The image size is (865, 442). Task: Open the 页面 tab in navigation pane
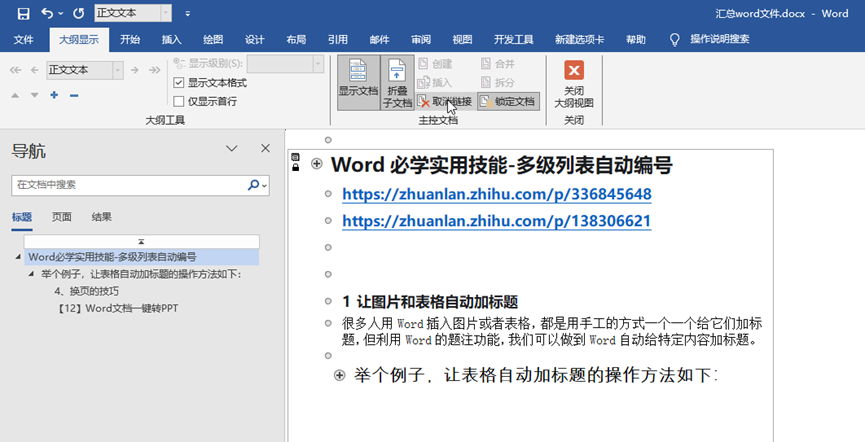click(x=62, y=217)
